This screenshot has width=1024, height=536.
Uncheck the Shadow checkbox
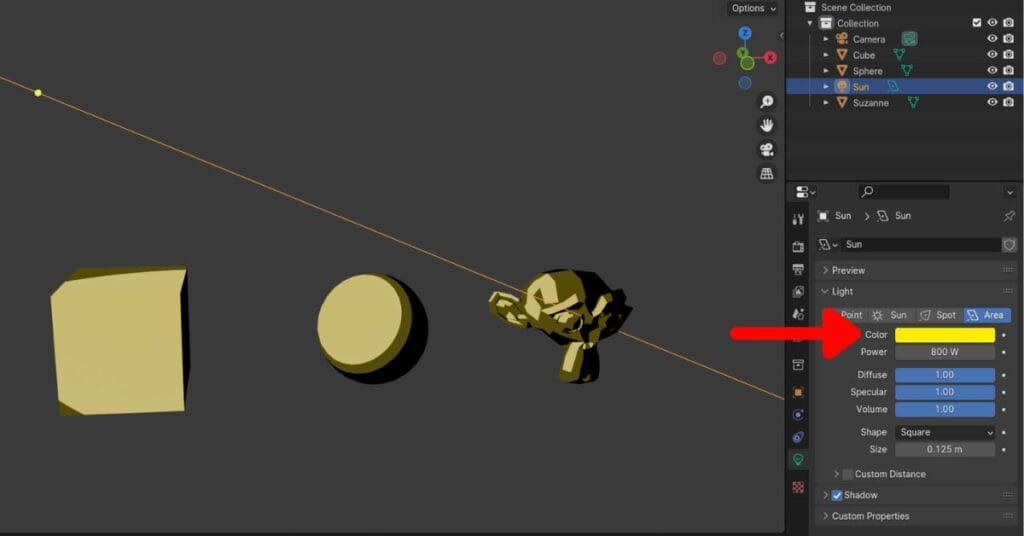point(837,495)
